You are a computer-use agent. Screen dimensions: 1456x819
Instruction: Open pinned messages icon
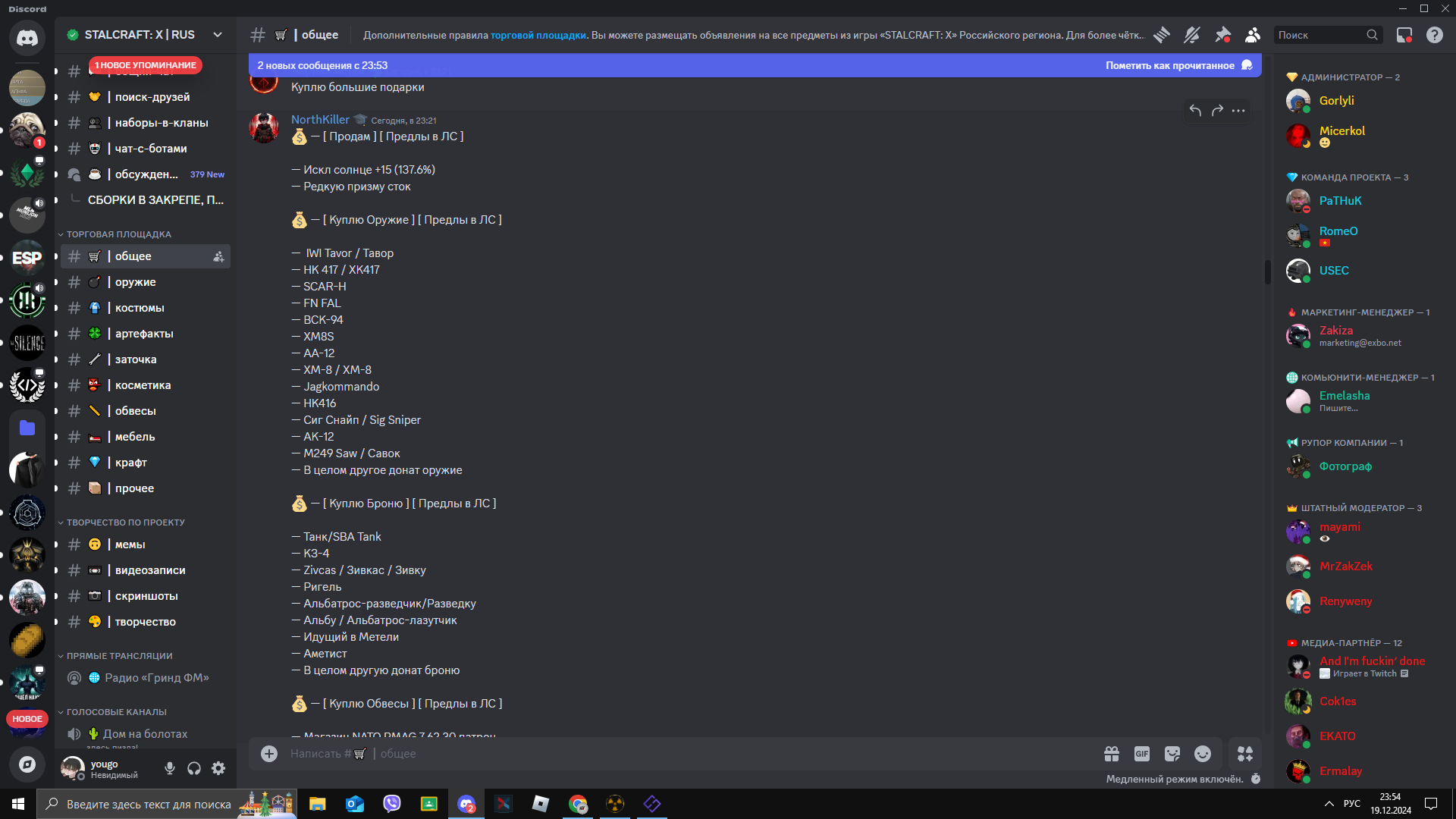(1222, 35)
